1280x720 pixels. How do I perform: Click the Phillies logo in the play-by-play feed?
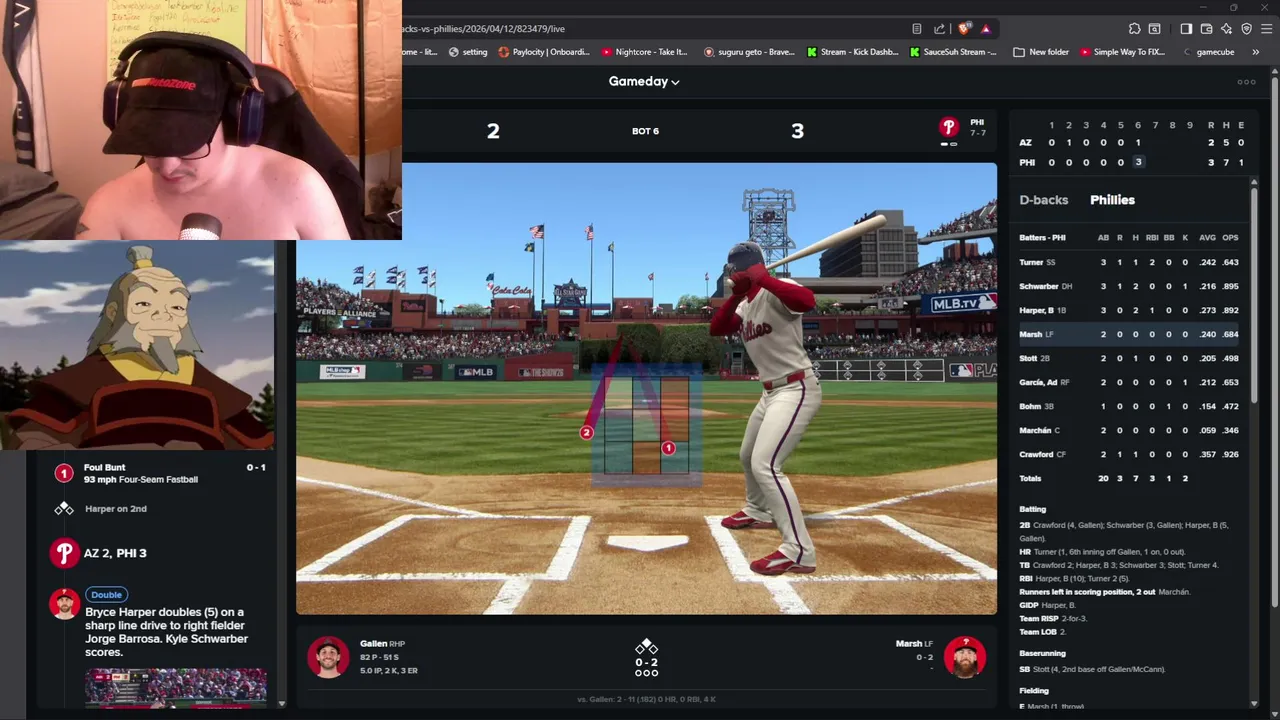point(64,553)
